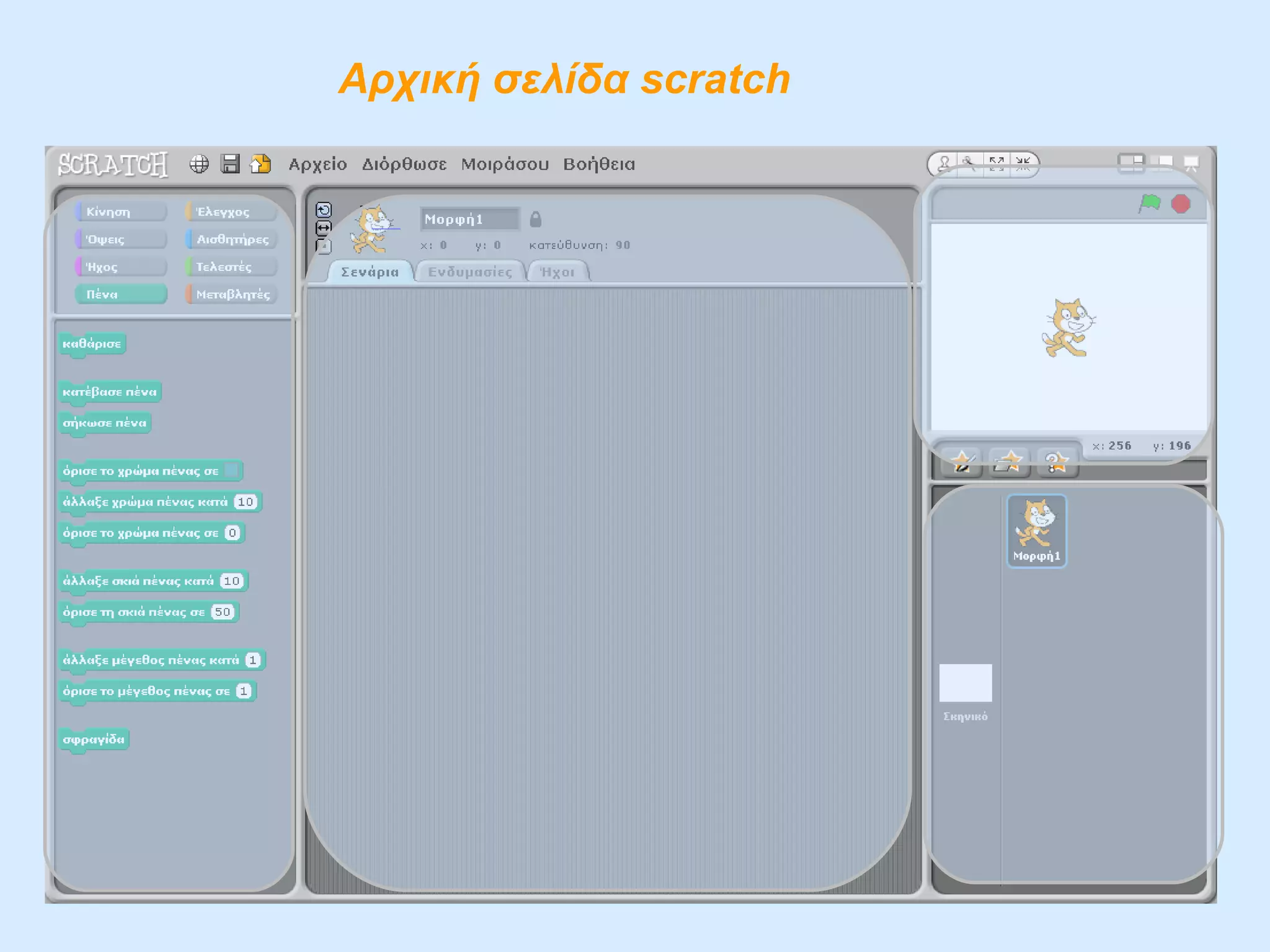Click the red stop sign
This screenshot has width=1270, height=952.
[x=1181, y=204]
